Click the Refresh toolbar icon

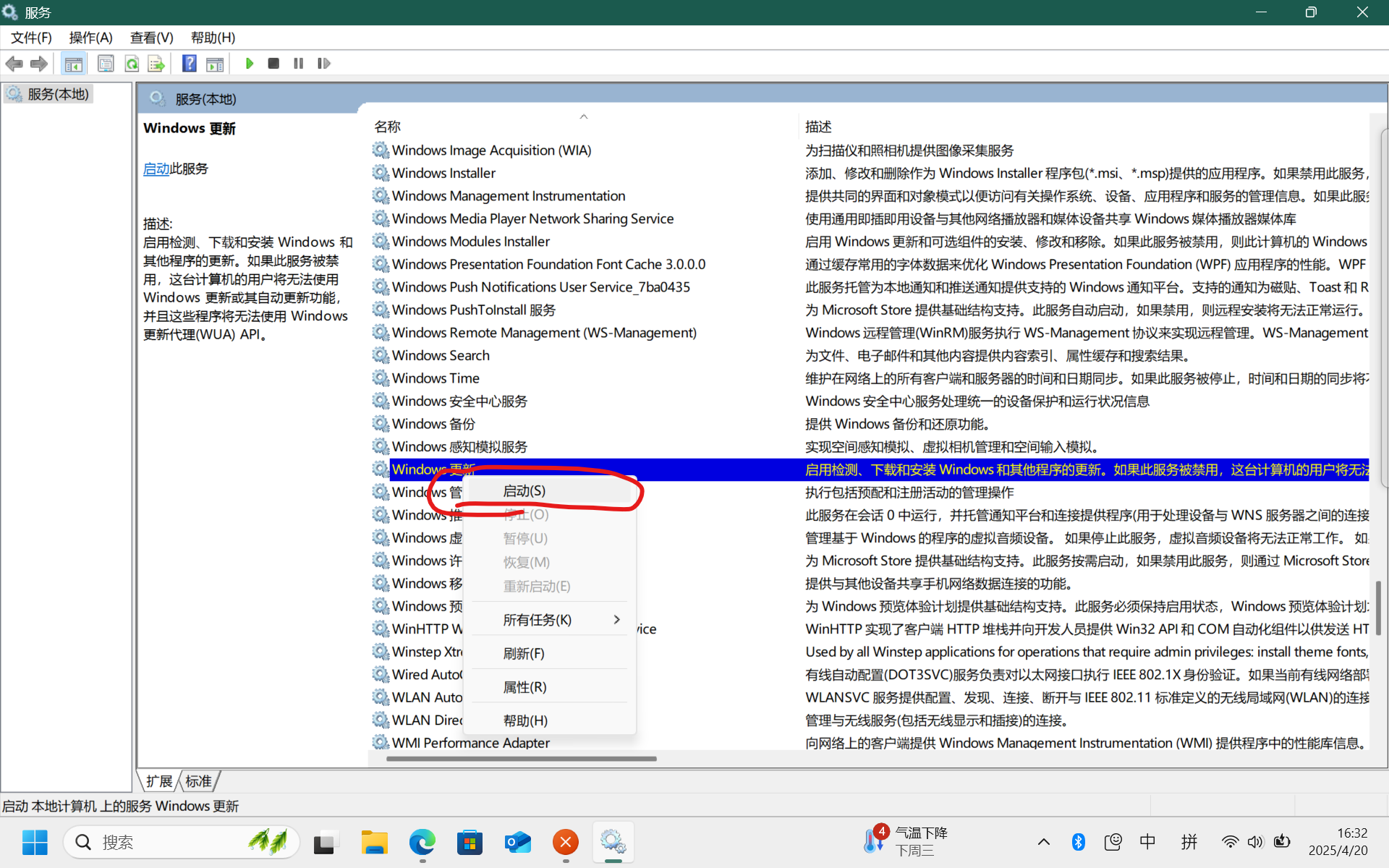[132, 64]
